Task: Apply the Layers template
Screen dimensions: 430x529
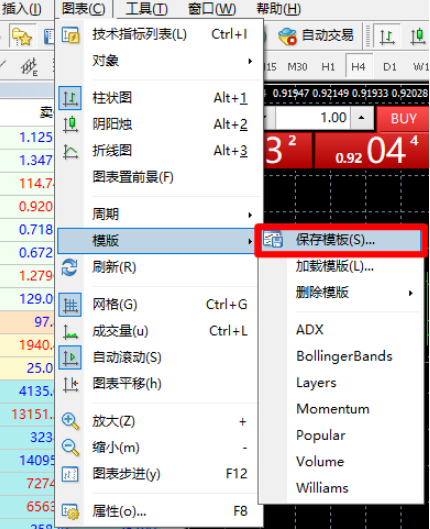Action: tap(341, 383)
